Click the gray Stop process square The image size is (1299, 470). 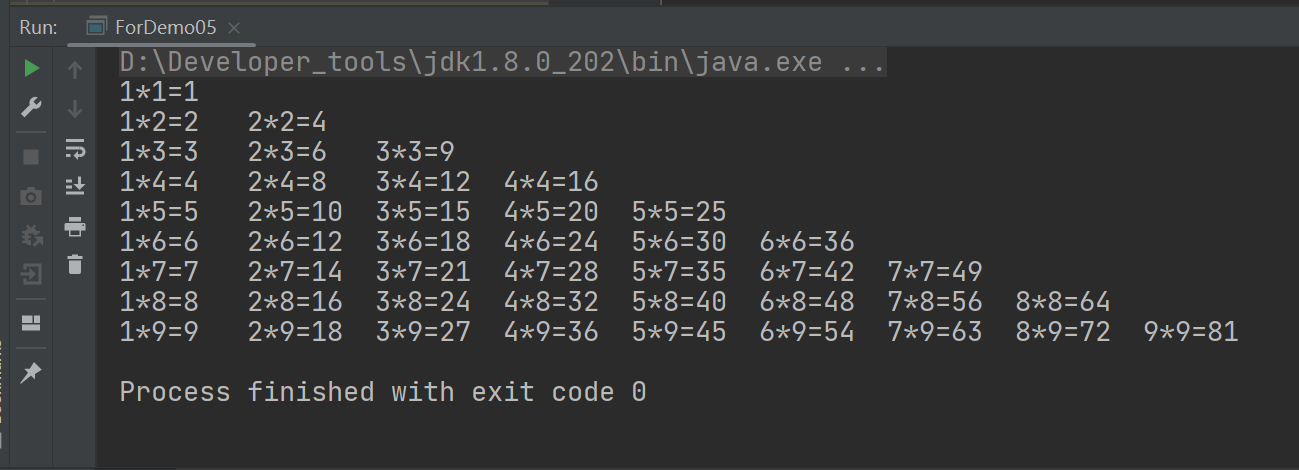31,157
